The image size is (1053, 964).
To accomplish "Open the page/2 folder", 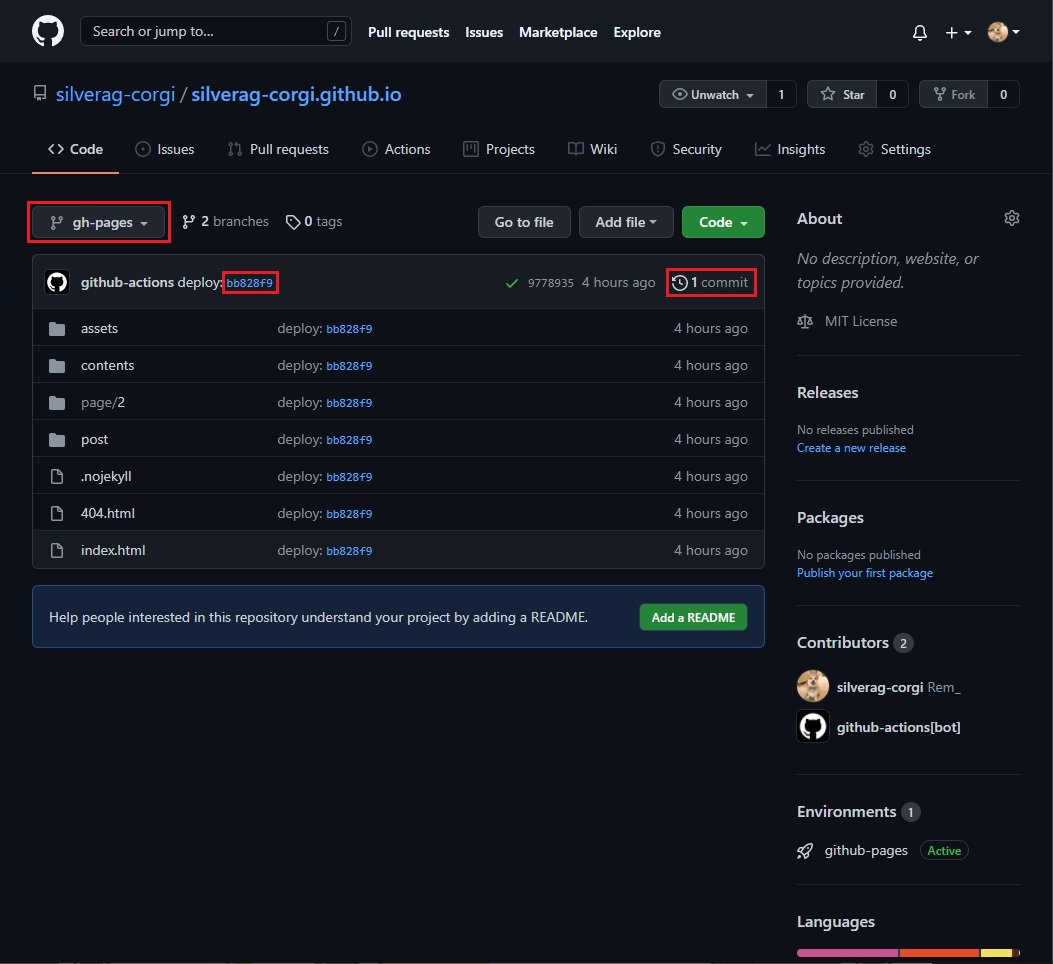I will click(103, 402).
